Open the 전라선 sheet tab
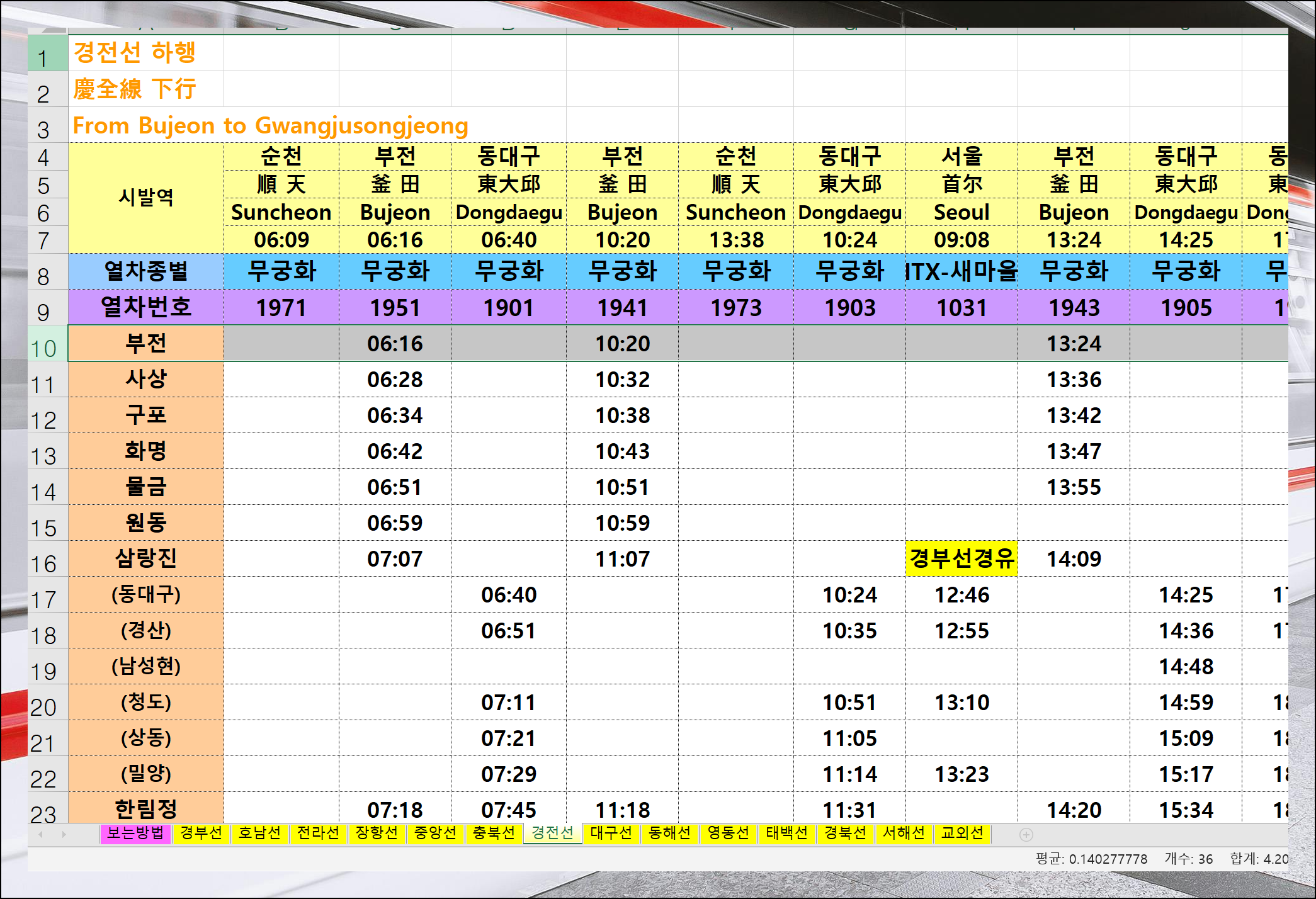The image size is (1316, 899). (318, 833)
